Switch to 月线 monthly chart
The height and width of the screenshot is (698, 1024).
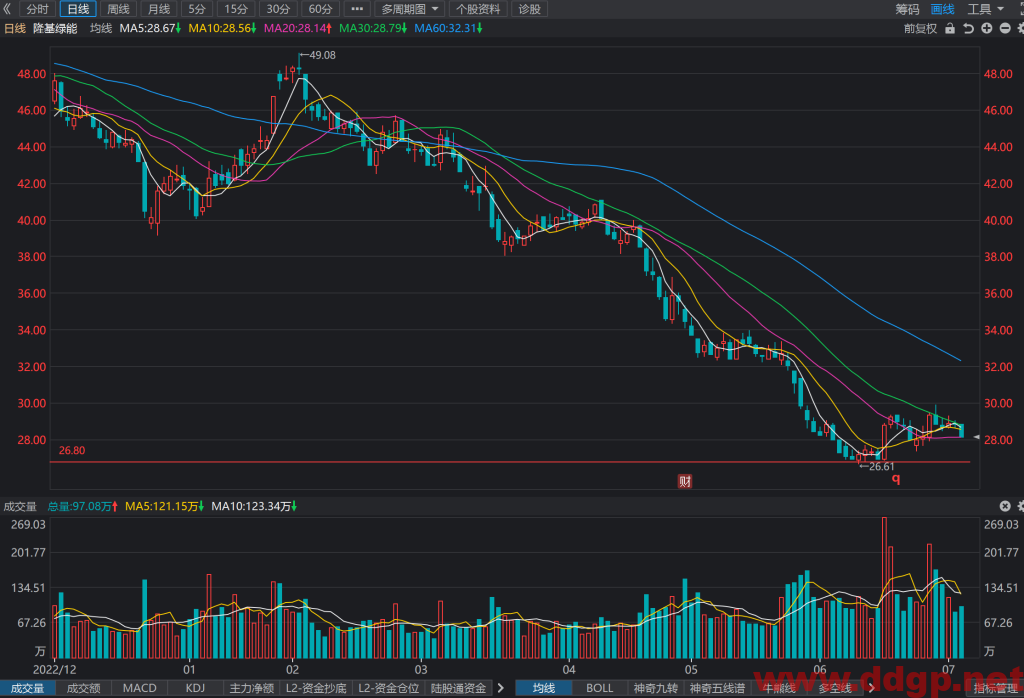coord(159,8)
